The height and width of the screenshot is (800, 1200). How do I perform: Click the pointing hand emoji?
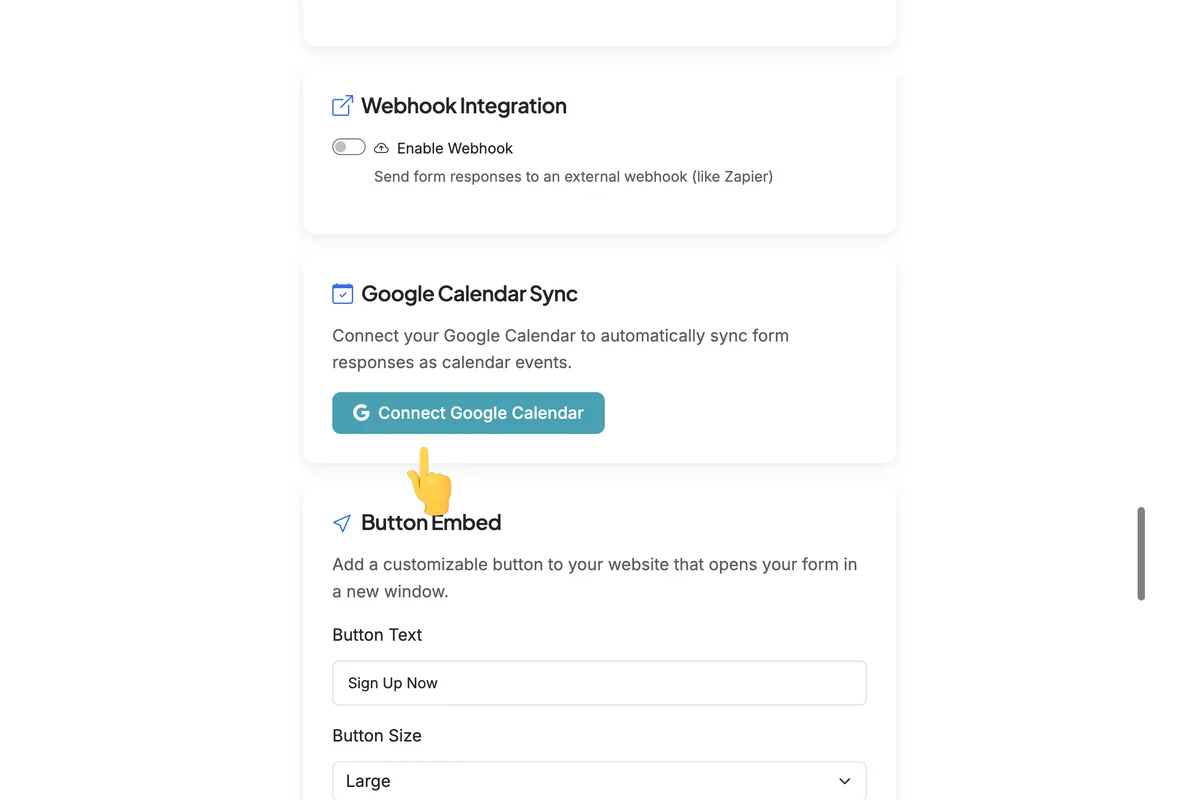click(x=430, y=481)
